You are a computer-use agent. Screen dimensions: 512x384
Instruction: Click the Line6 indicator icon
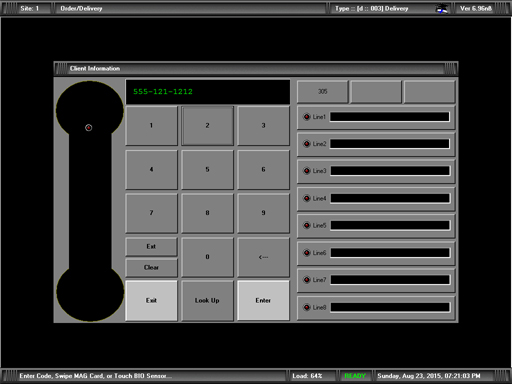[307, 253]
